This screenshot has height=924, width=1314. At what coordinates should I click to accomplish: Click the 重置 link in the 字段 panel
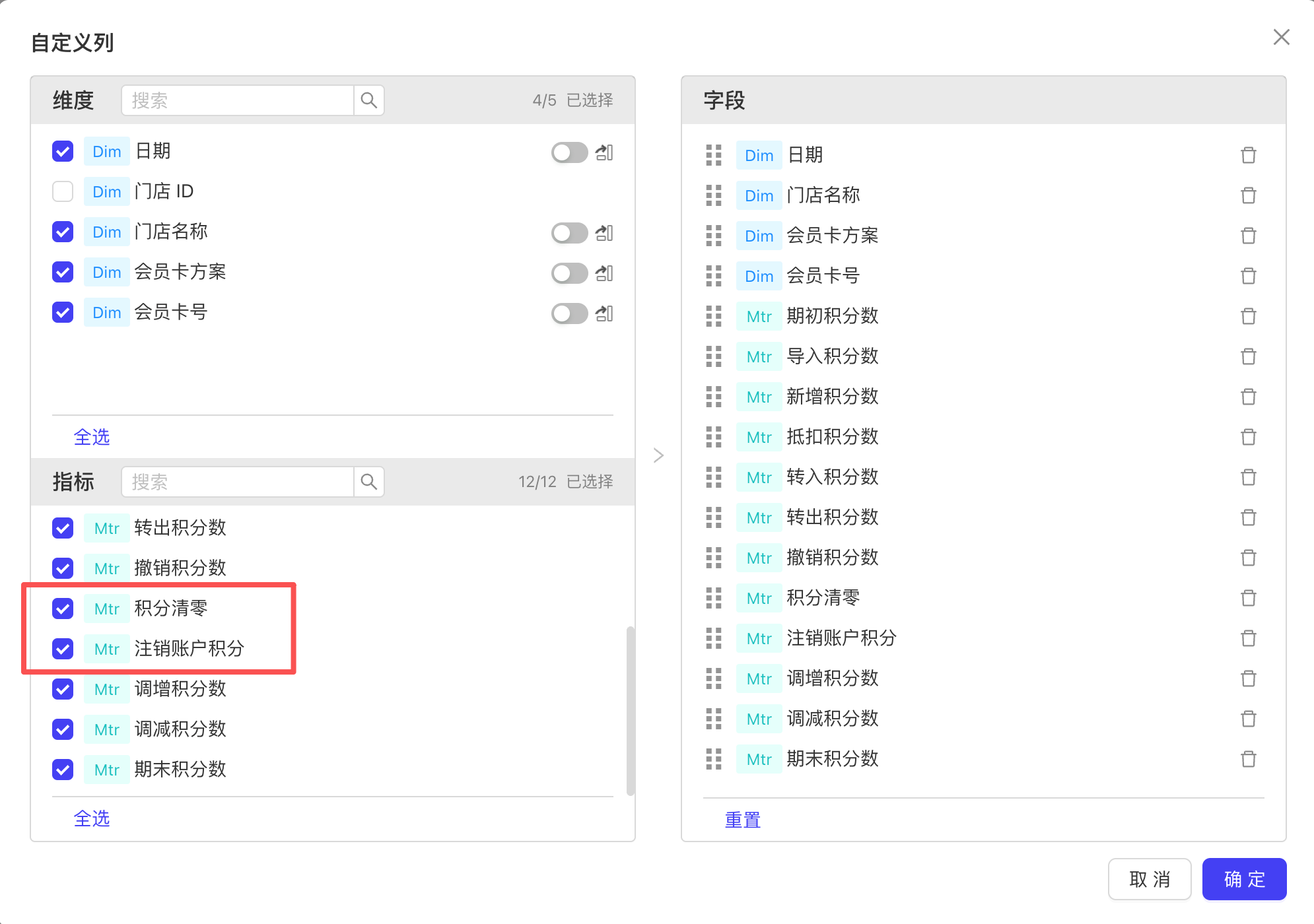[x=743, y=820]
